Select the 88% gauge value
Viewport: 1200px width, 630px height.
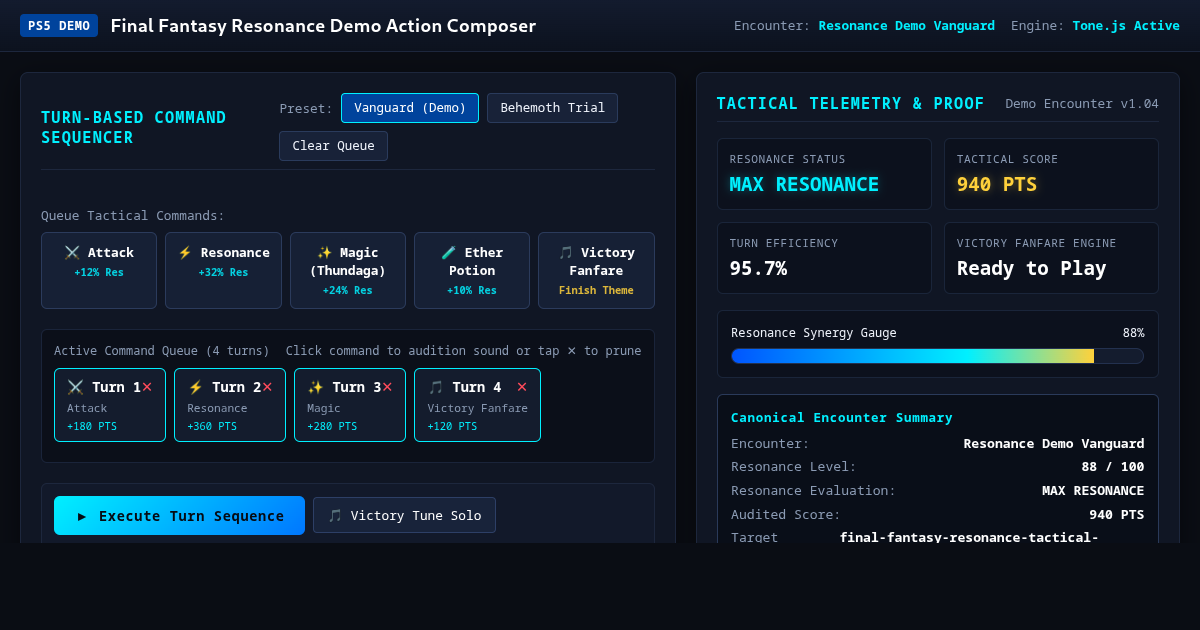(1133, 333)
